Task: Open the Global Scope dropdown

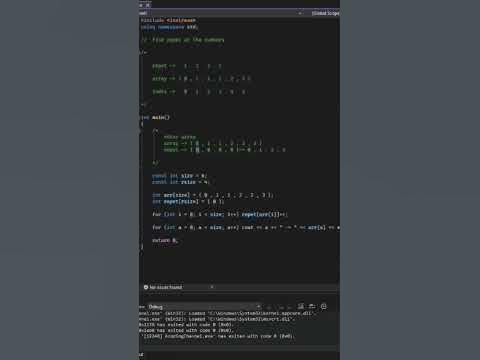Action: pyautogui.click(x=325, y=13)
